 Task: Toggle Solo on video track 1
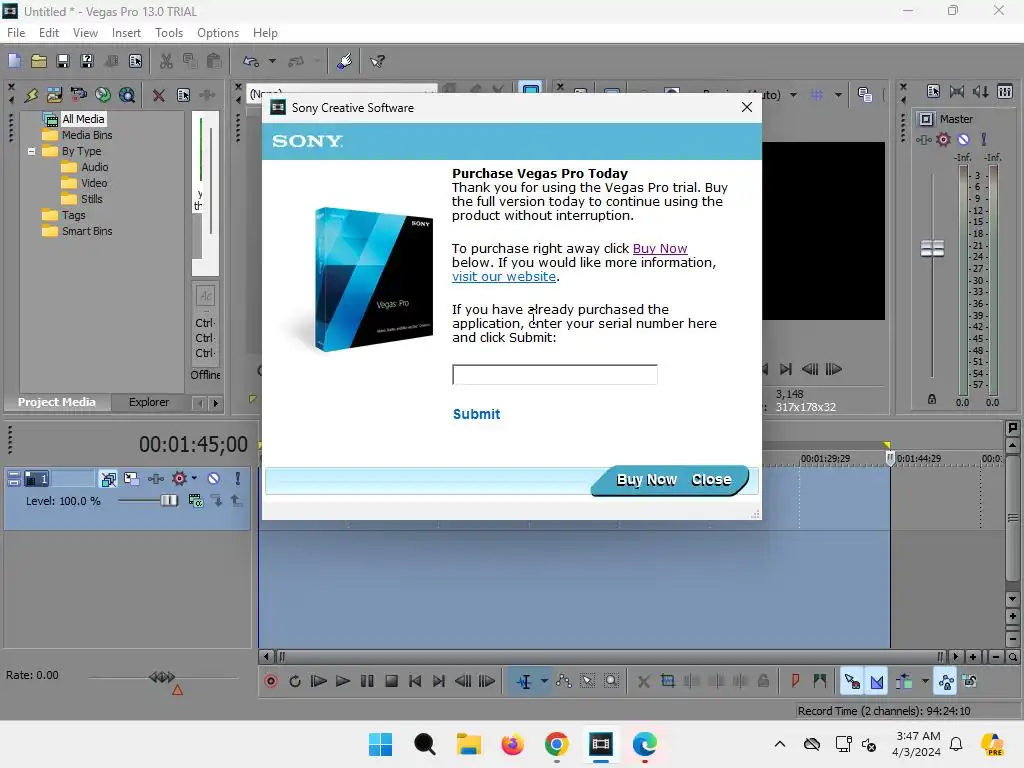click(x=238, y=479)
